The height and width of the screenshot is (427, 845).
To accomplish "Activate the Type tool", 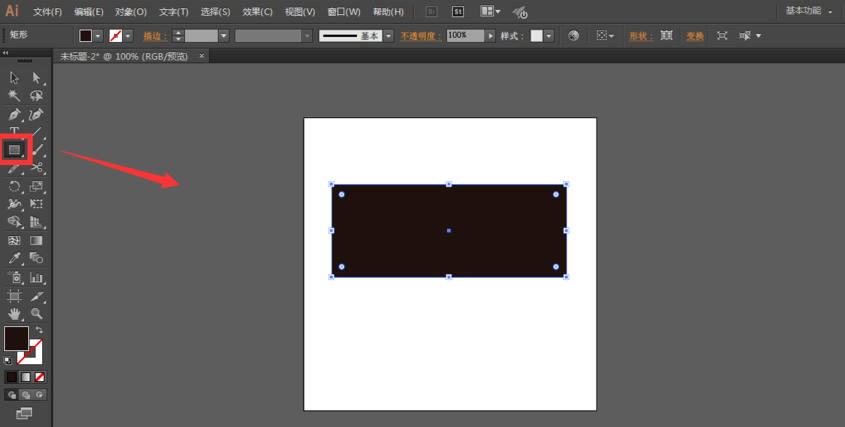I will click(x=14, y=132).
